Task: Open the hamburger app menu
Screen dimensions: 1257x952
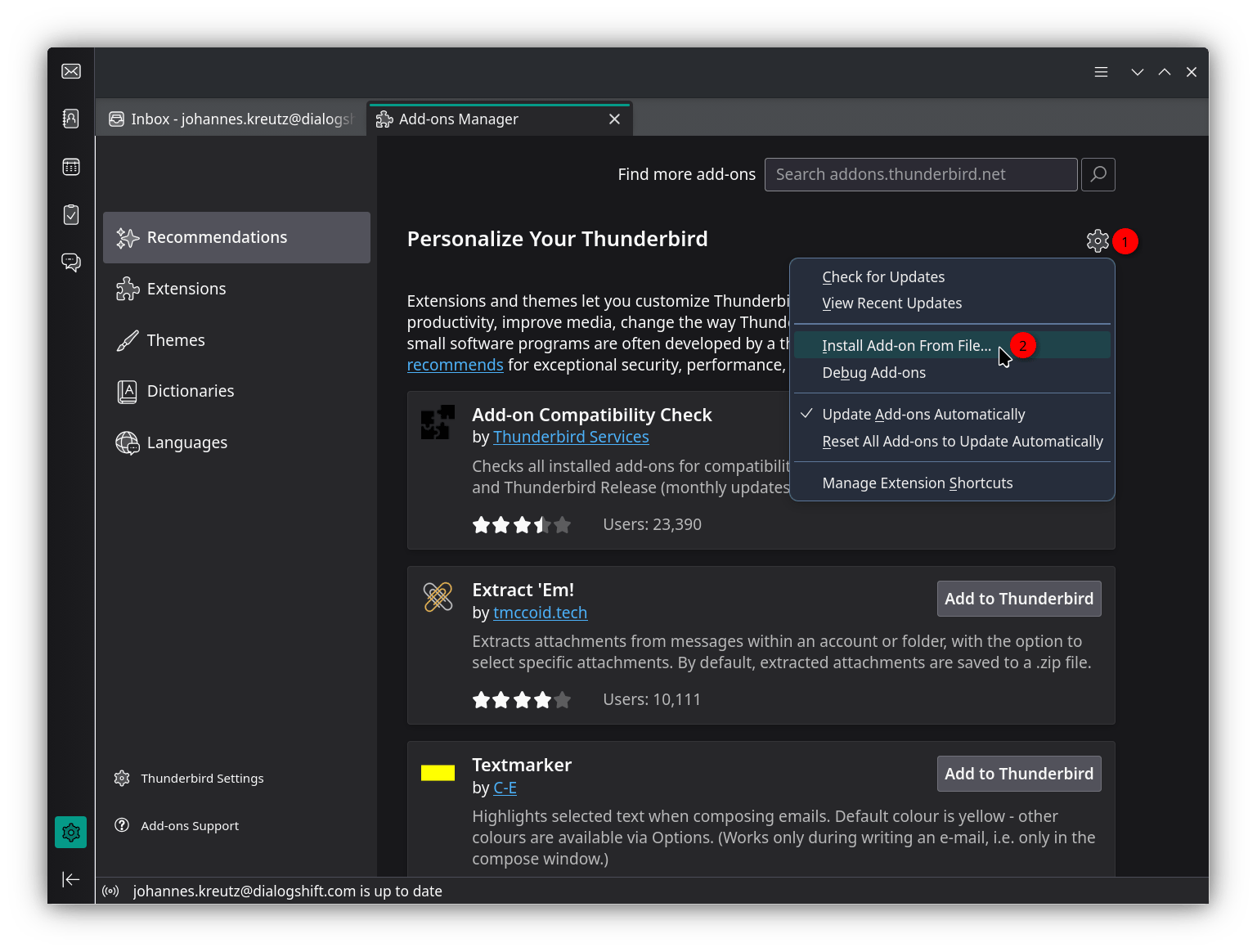Action: [x=1101, y=72]
